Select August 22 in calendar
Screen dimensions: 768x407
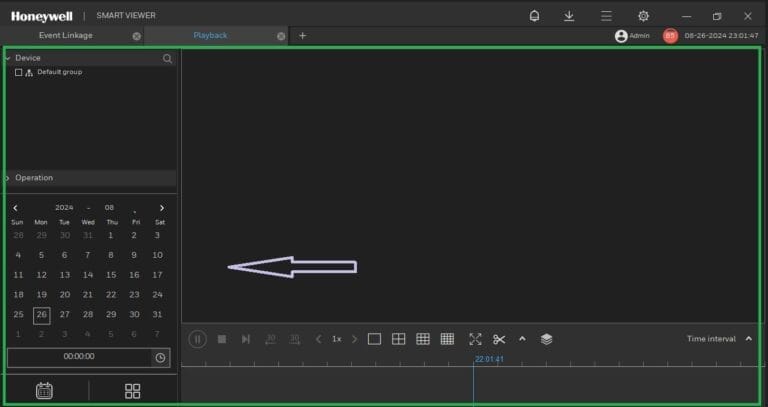pos(111,295)
